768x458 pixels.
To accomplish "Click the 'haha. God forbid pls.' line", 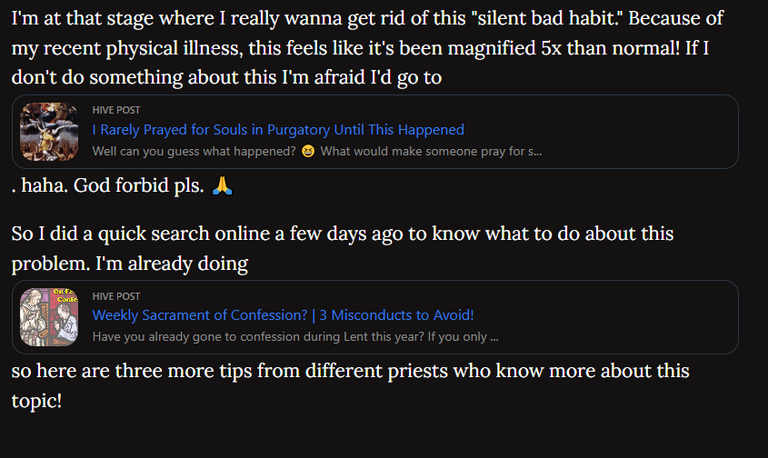I will tap(113, 186).
